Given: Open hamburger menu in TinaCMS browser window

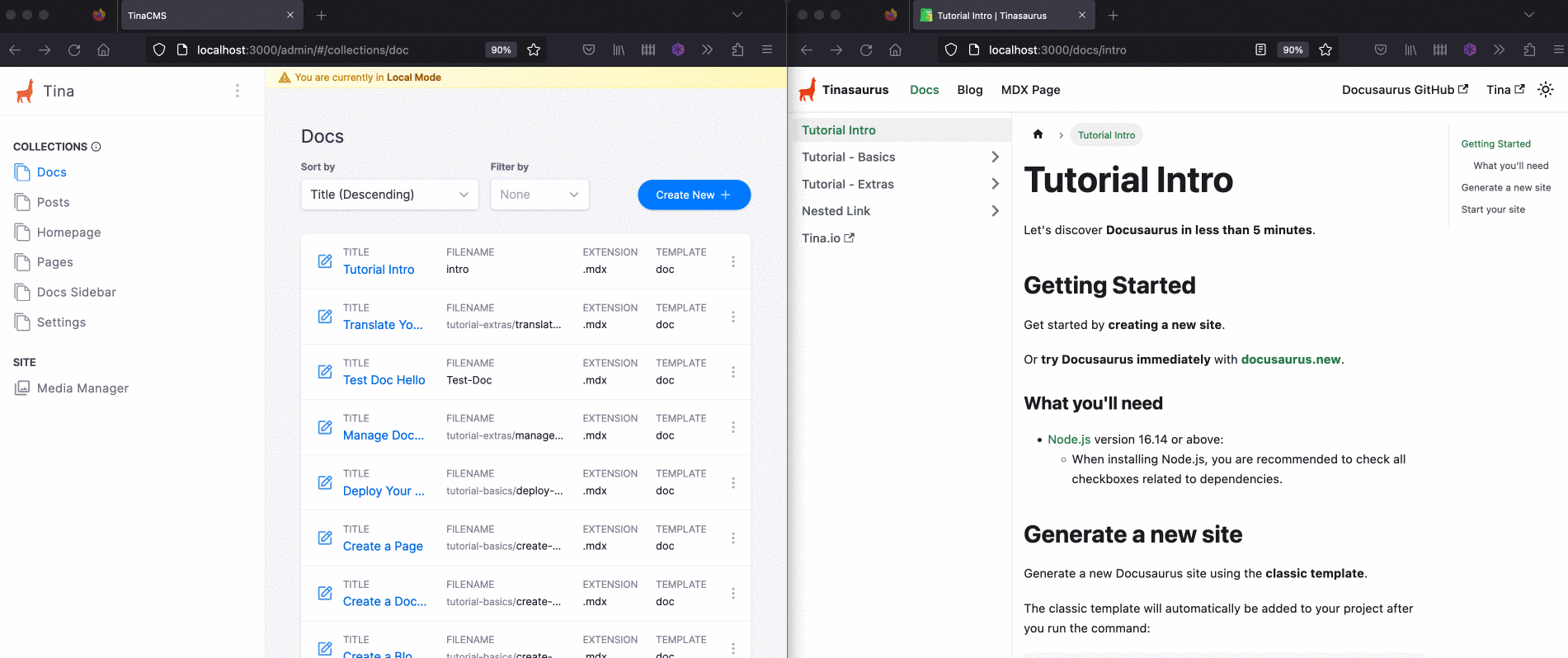Looking at the screenshot, I should click(767, 50).
